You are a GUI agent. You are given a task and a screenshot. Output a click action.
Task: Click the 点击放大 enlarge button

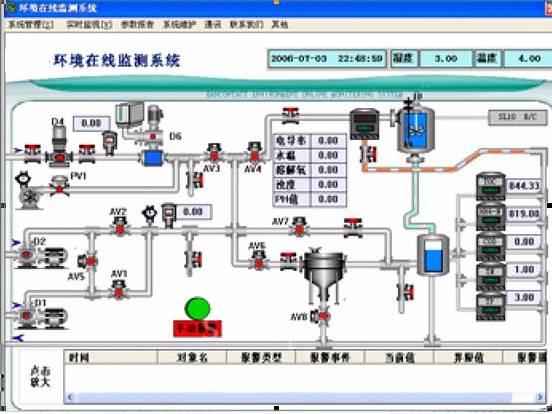point(40,376)
